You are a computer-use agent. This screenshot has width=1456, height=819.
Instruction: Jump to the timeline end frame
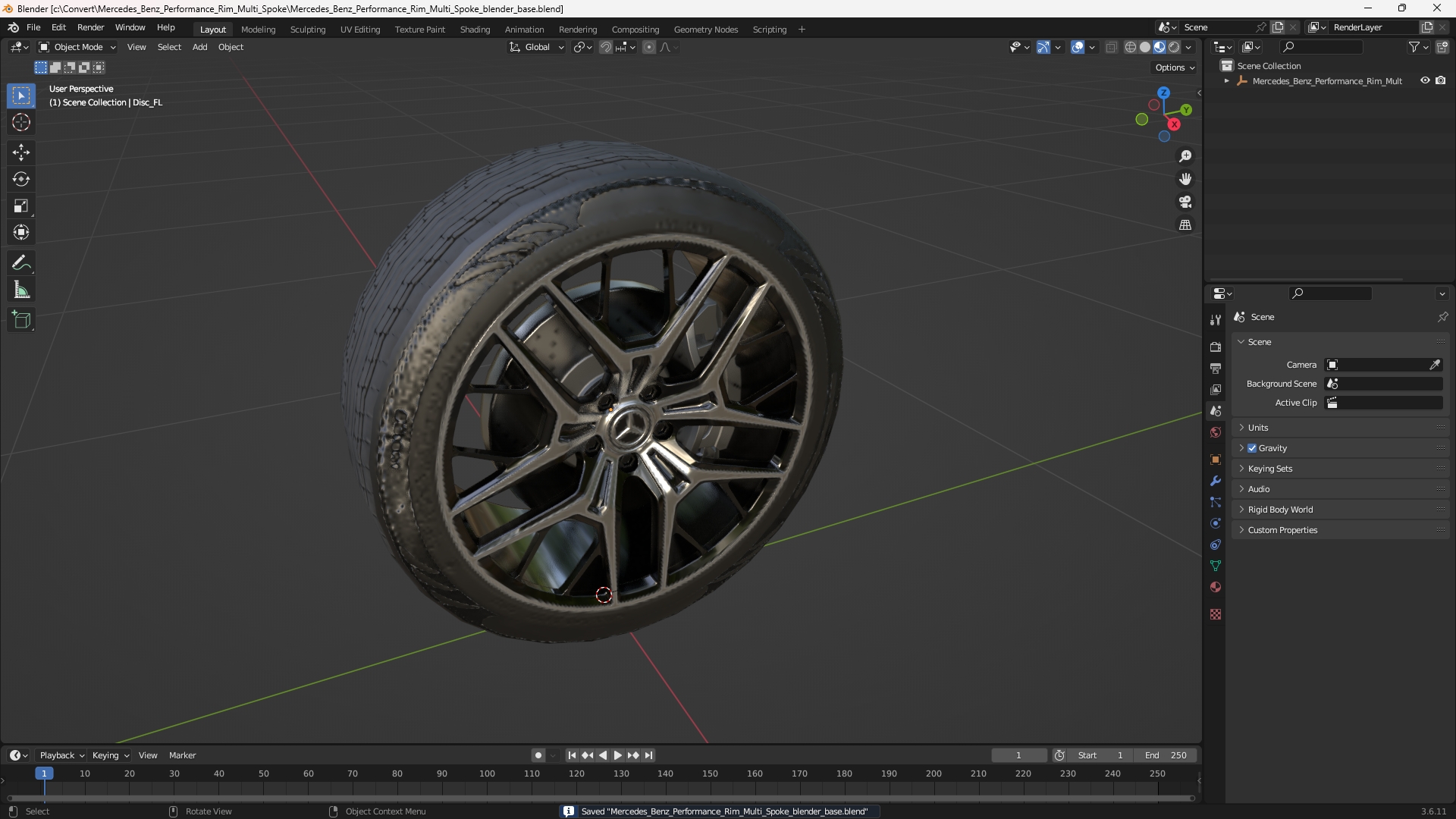coord(648,755)
